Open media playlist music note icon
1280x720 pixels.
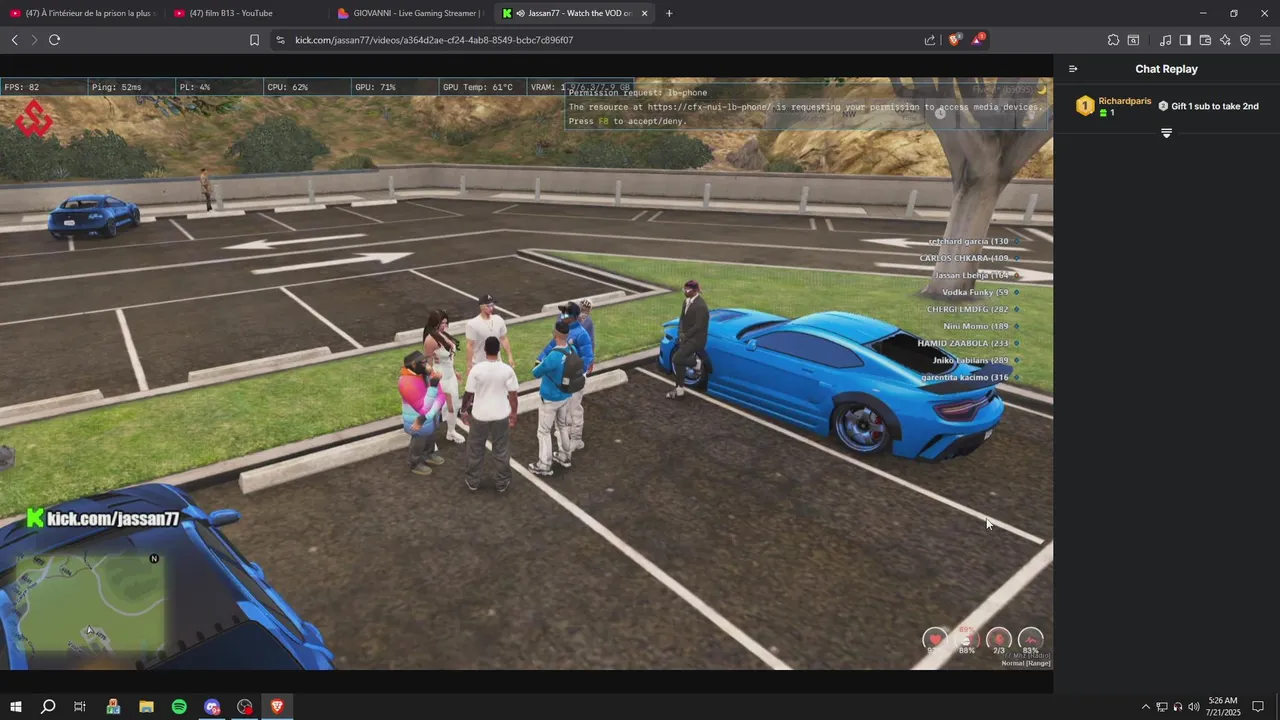point(1165,40)
